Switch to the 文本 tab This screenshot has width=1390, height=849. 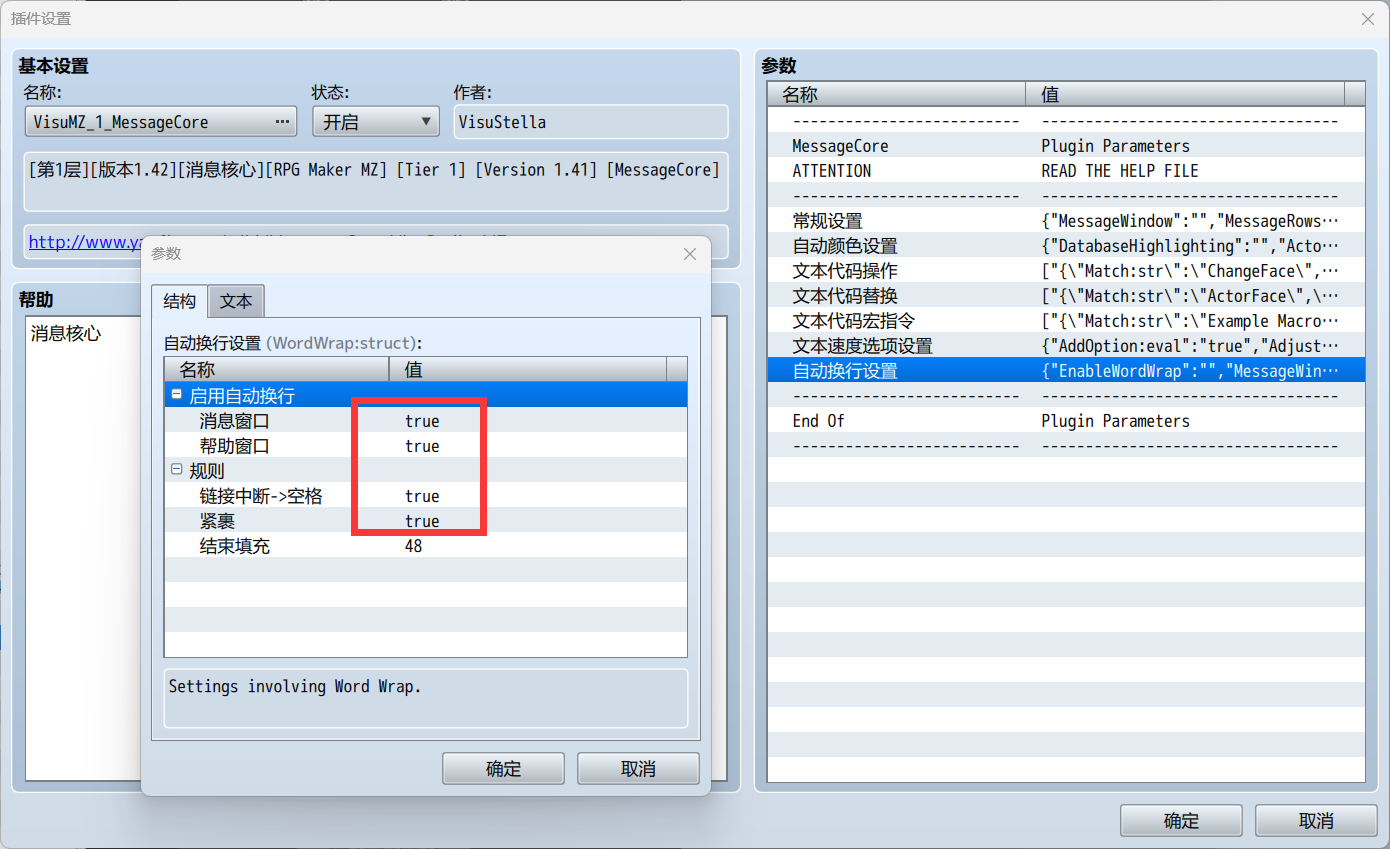point(237,301)
